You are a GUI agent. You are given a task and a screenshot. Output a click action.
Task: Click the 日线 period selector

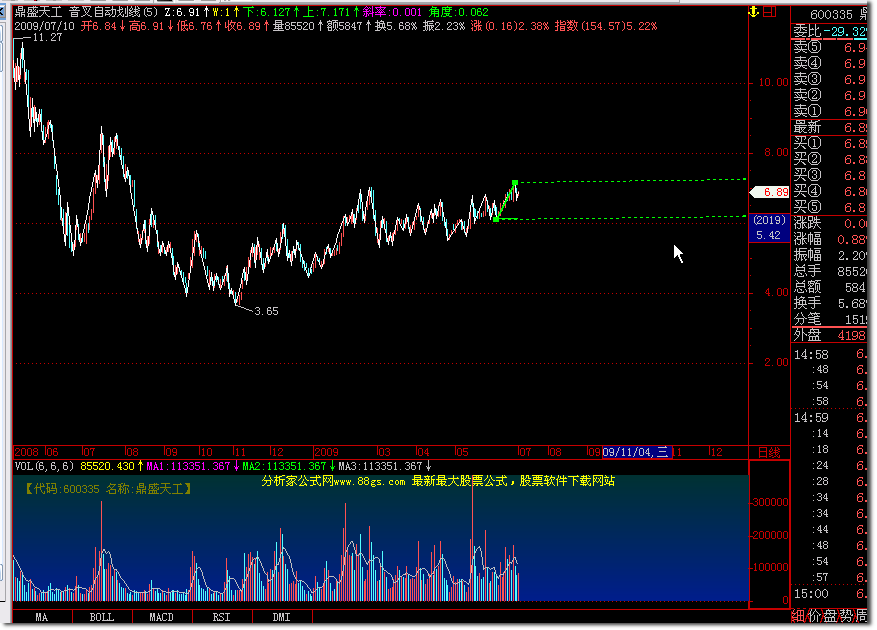769,452
